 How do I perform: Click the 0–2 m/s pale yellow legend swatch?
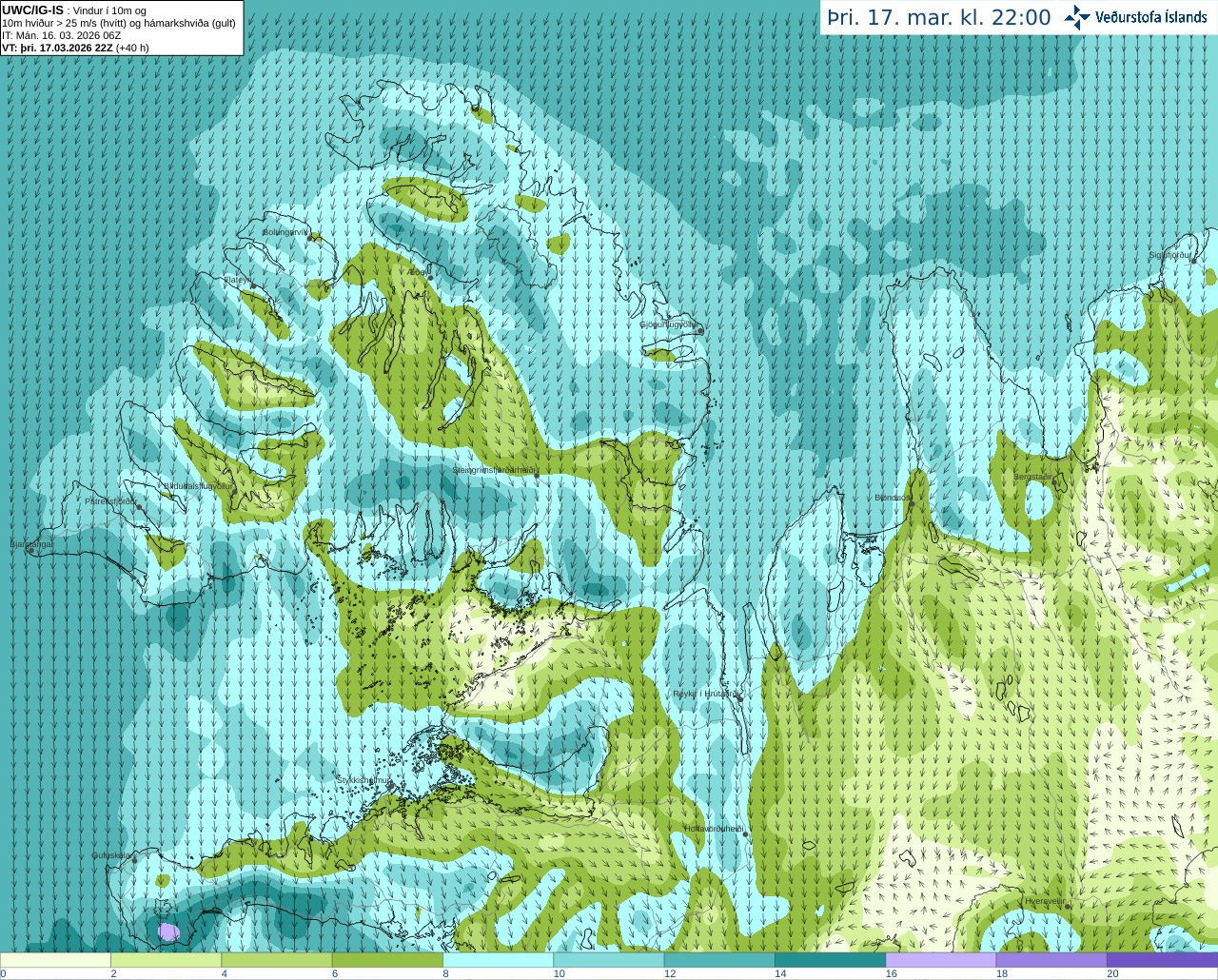click(55, 960)
